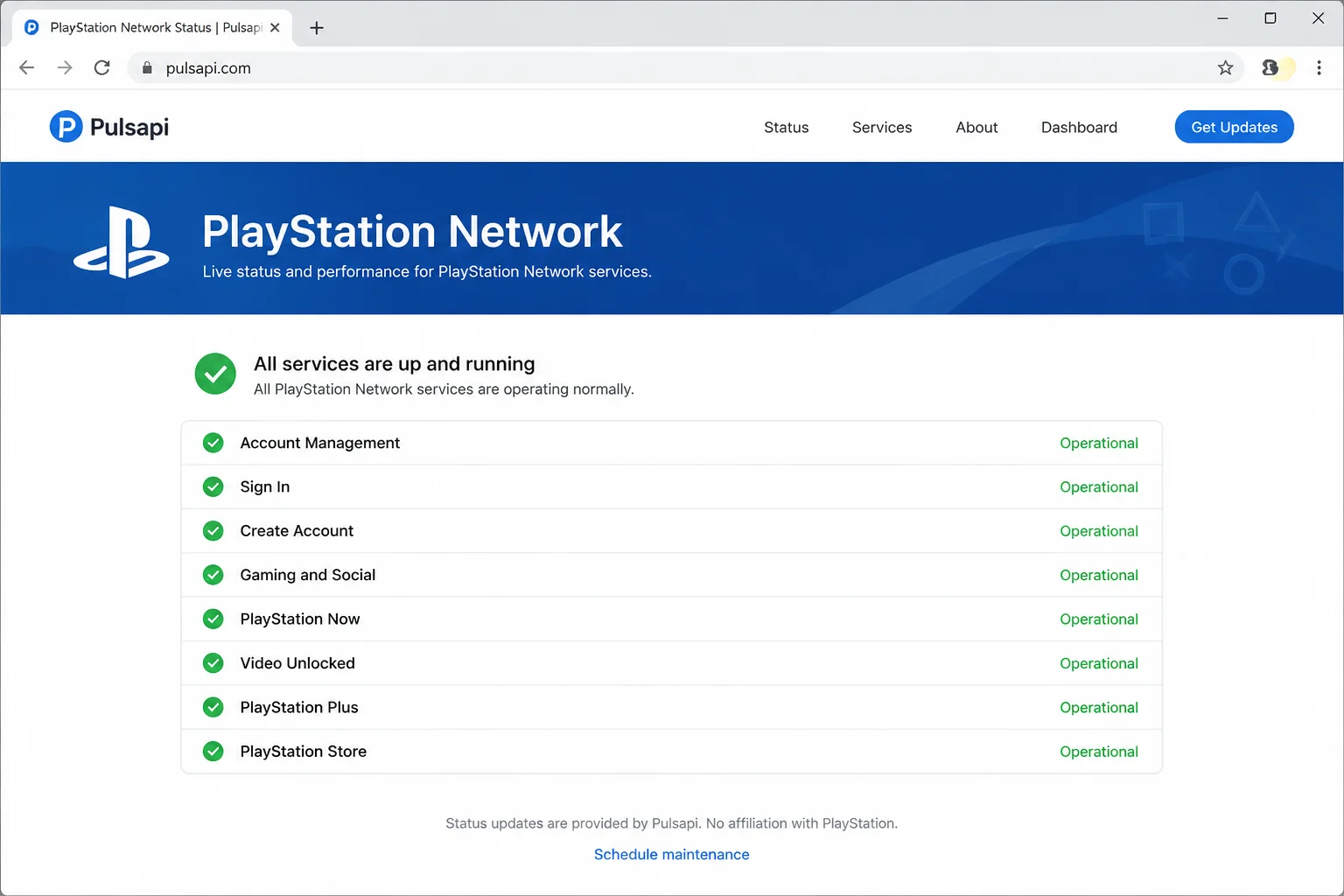Click the padlock site info icon
The width and height of the screenshot is (1344, 896).
(x=147, y=67)
